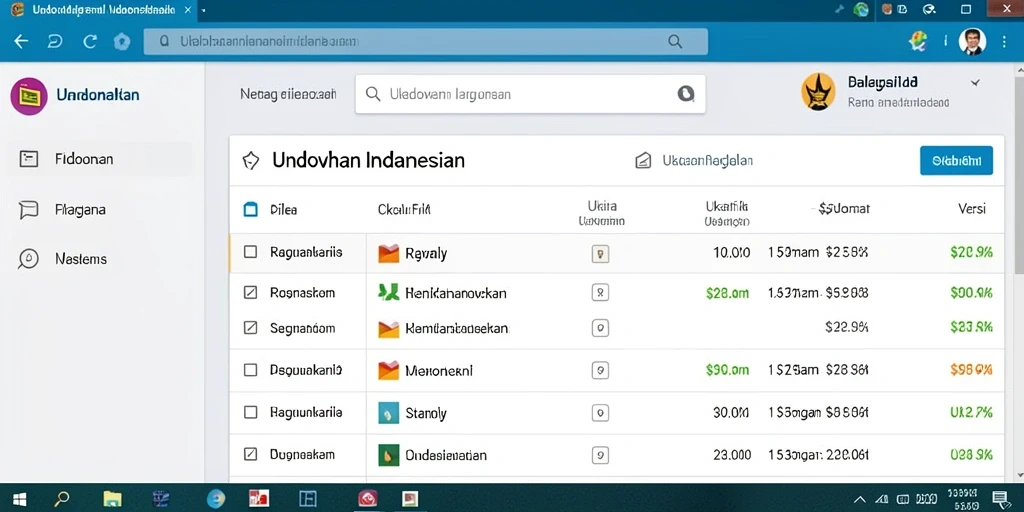Focus the browser address bar
The width and height of the screenshot is (1024, 512).
(426, 42)
